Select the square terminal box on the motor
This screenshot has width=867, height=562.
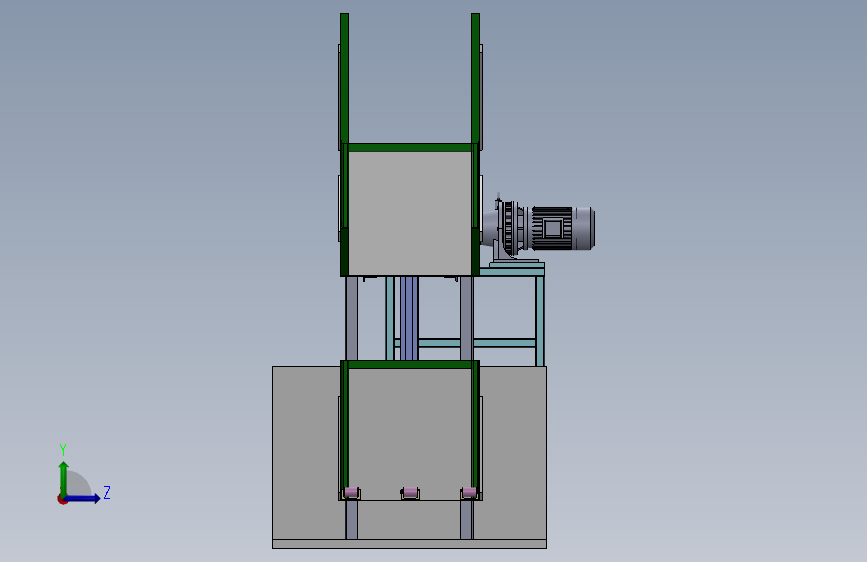point(552,228)
